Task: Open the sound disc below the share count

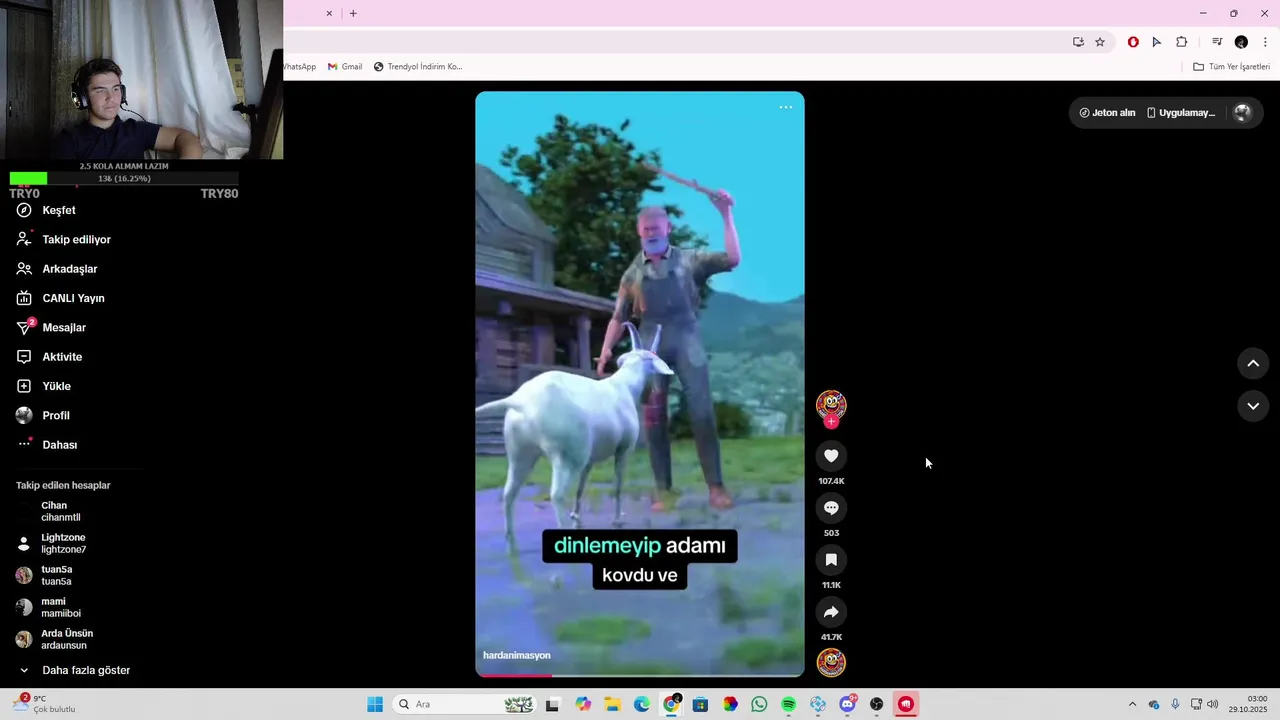Action: [x=831, y=662]
